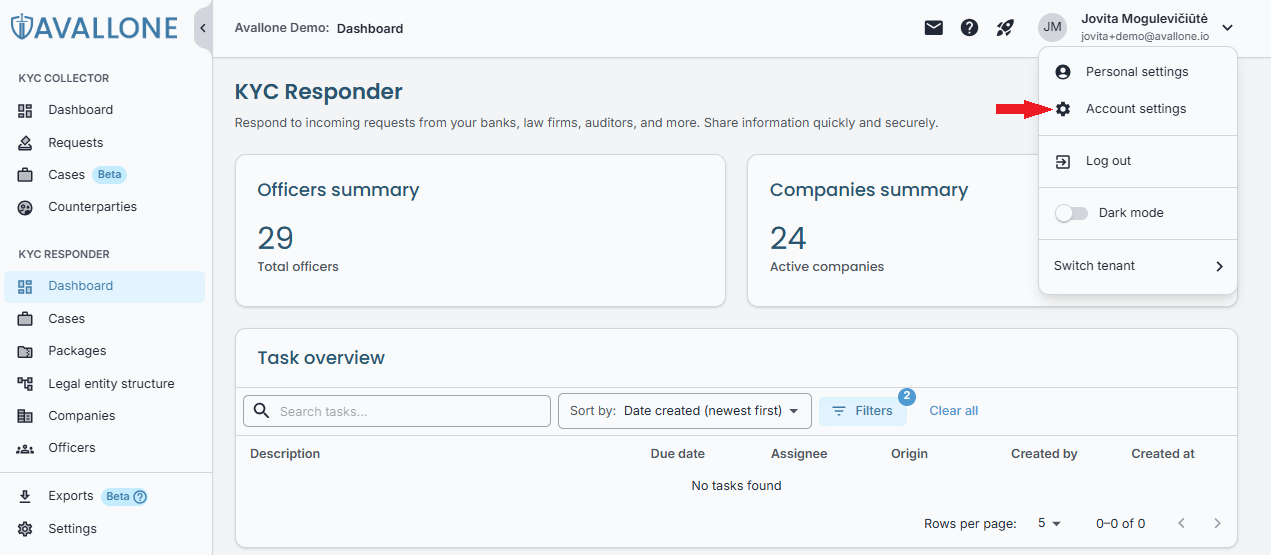
Task: Open Counterparties in the sidebar
Action: click(x=104, y=207)
